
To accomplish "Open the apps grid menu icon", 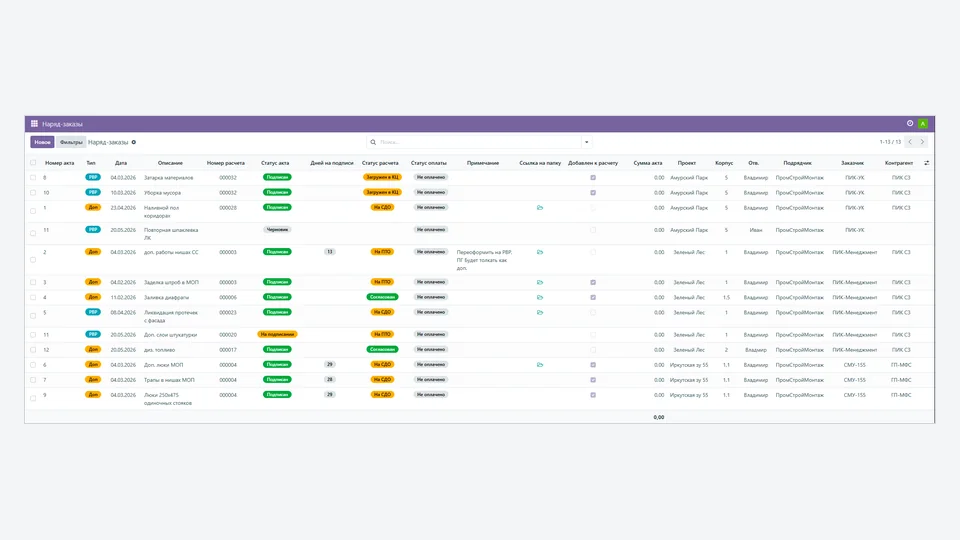I will (34, 124).
